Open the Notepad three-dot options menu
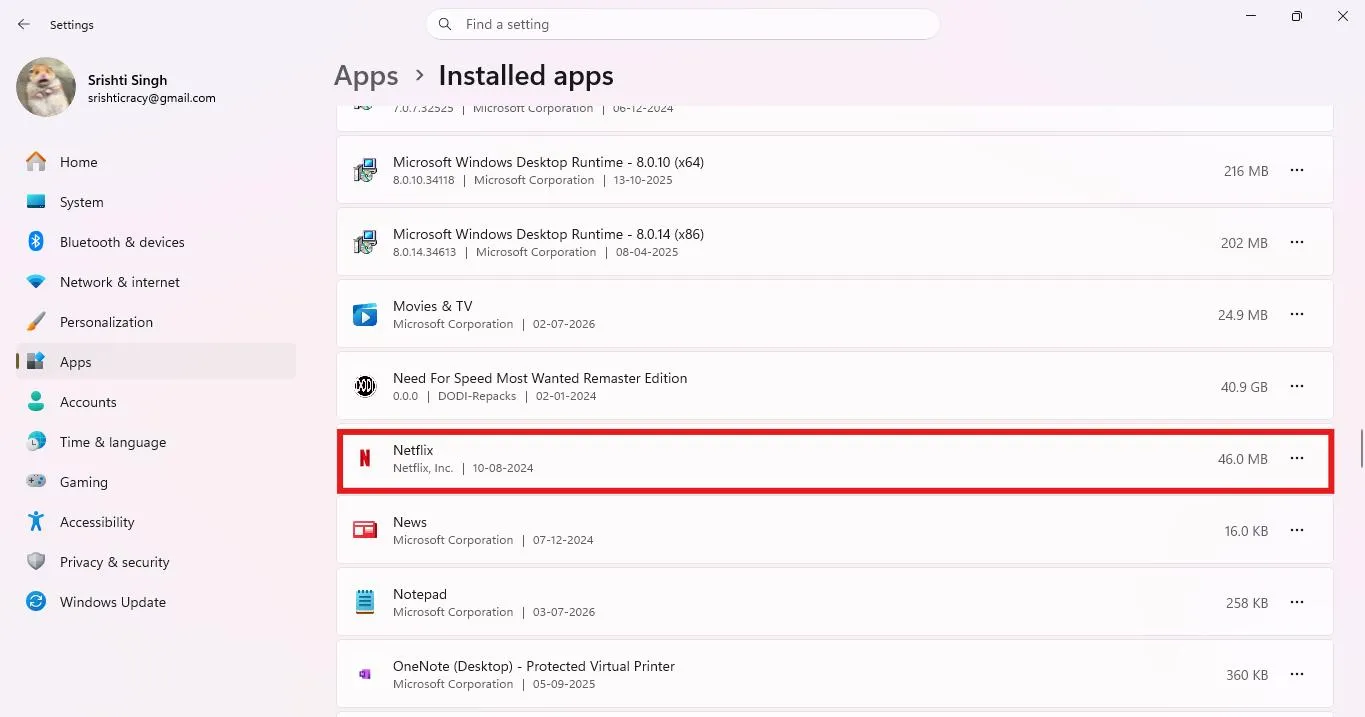1365x717 pixels. (x=1297, y=602)
